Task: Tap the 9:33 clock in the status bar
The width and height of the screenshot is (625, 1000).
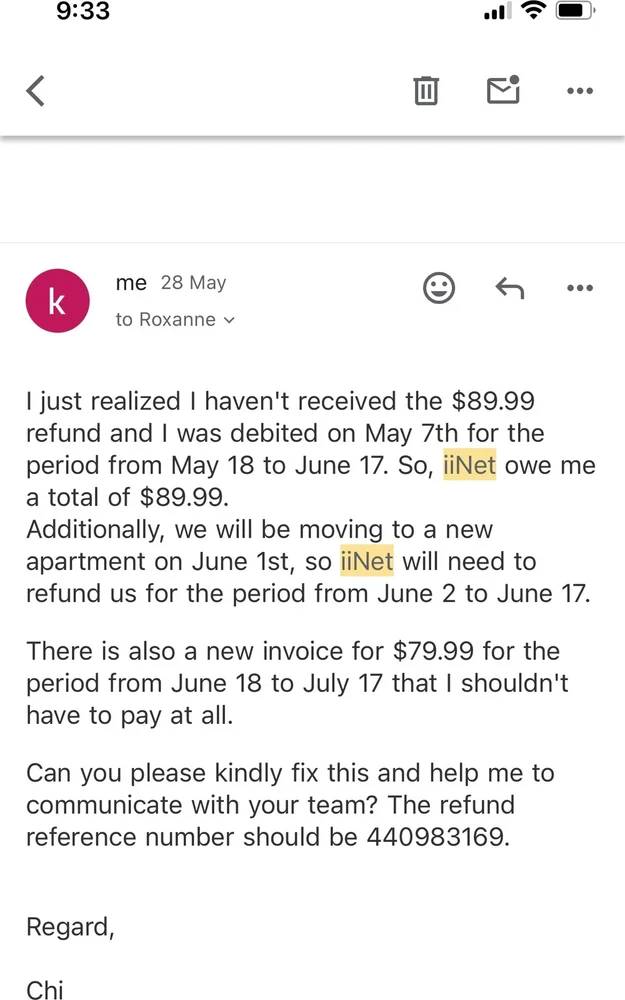Action: coord(83,11)
